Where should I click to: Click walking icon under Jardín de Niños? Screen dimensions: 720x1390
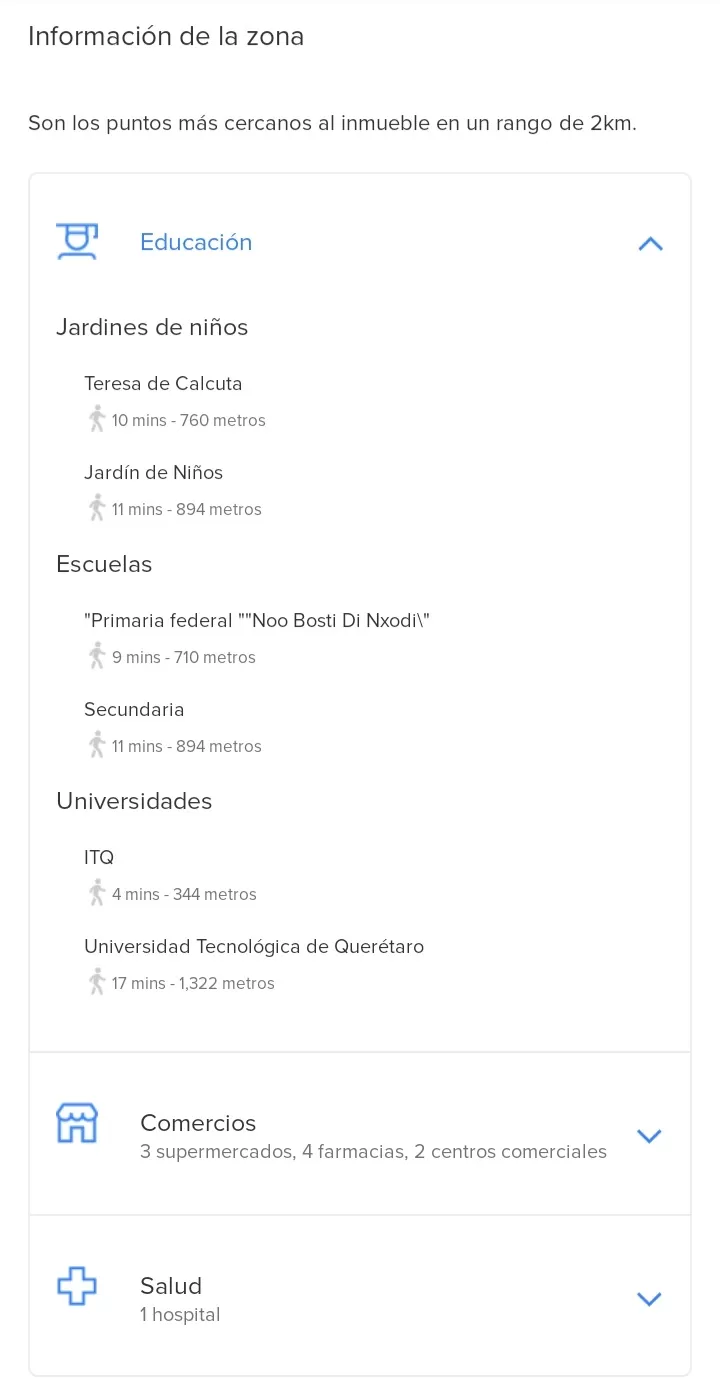coord(97,509)
